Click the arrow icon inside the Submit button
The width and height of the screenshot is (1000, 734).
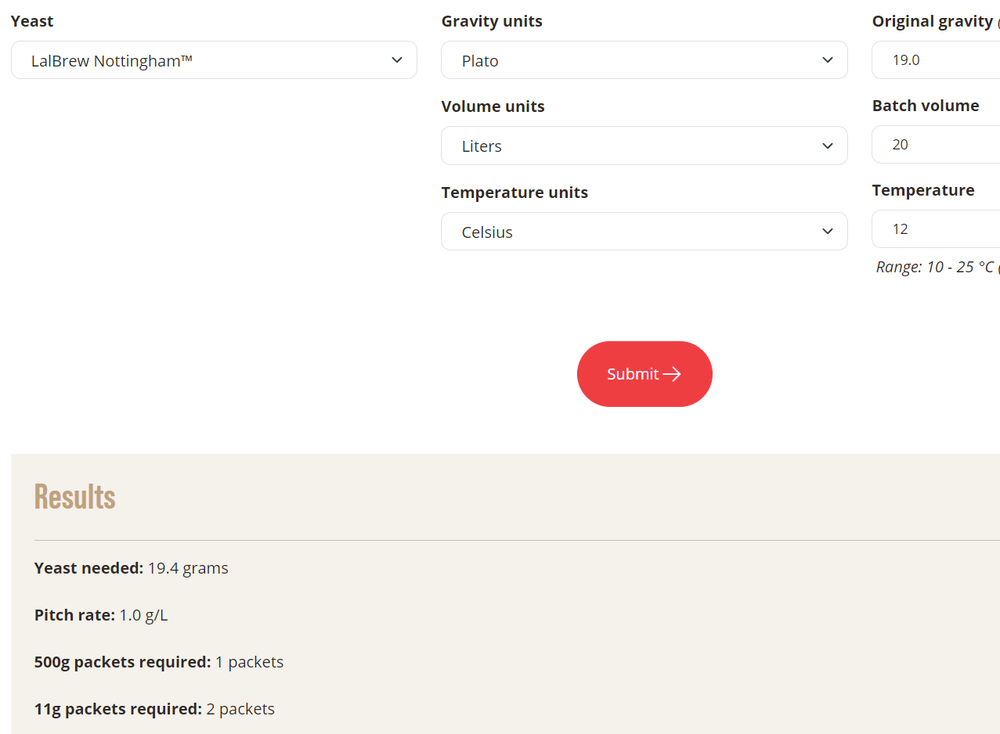click(672, 374)
